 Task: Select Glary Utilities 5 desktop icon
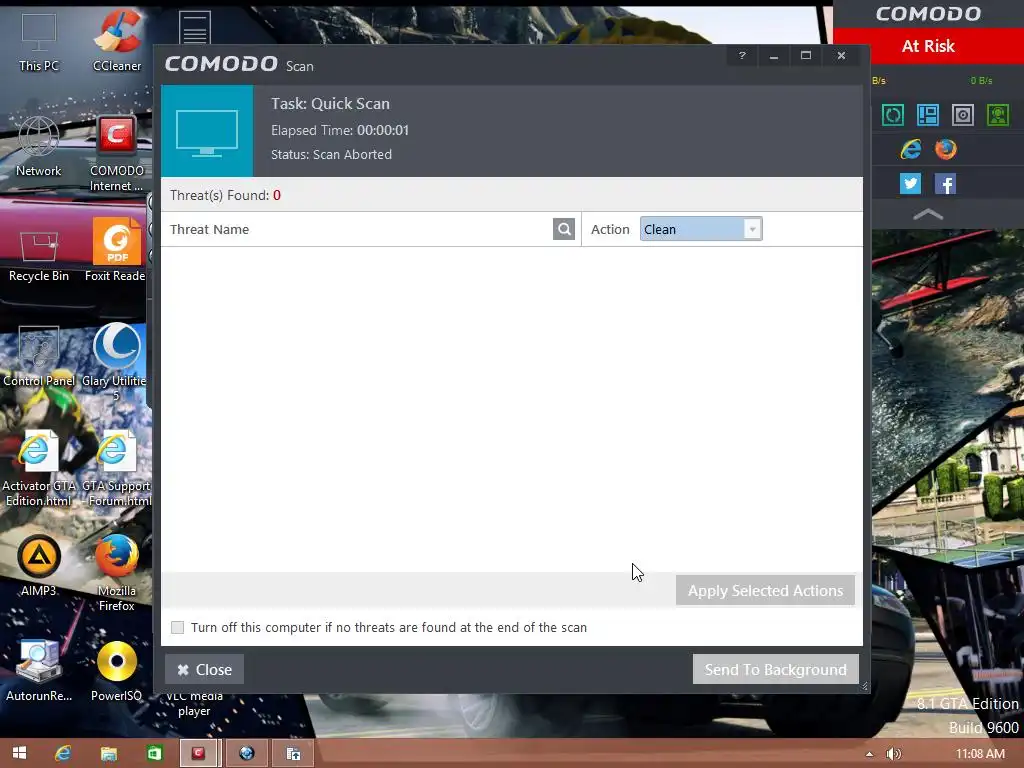point(116,362)
